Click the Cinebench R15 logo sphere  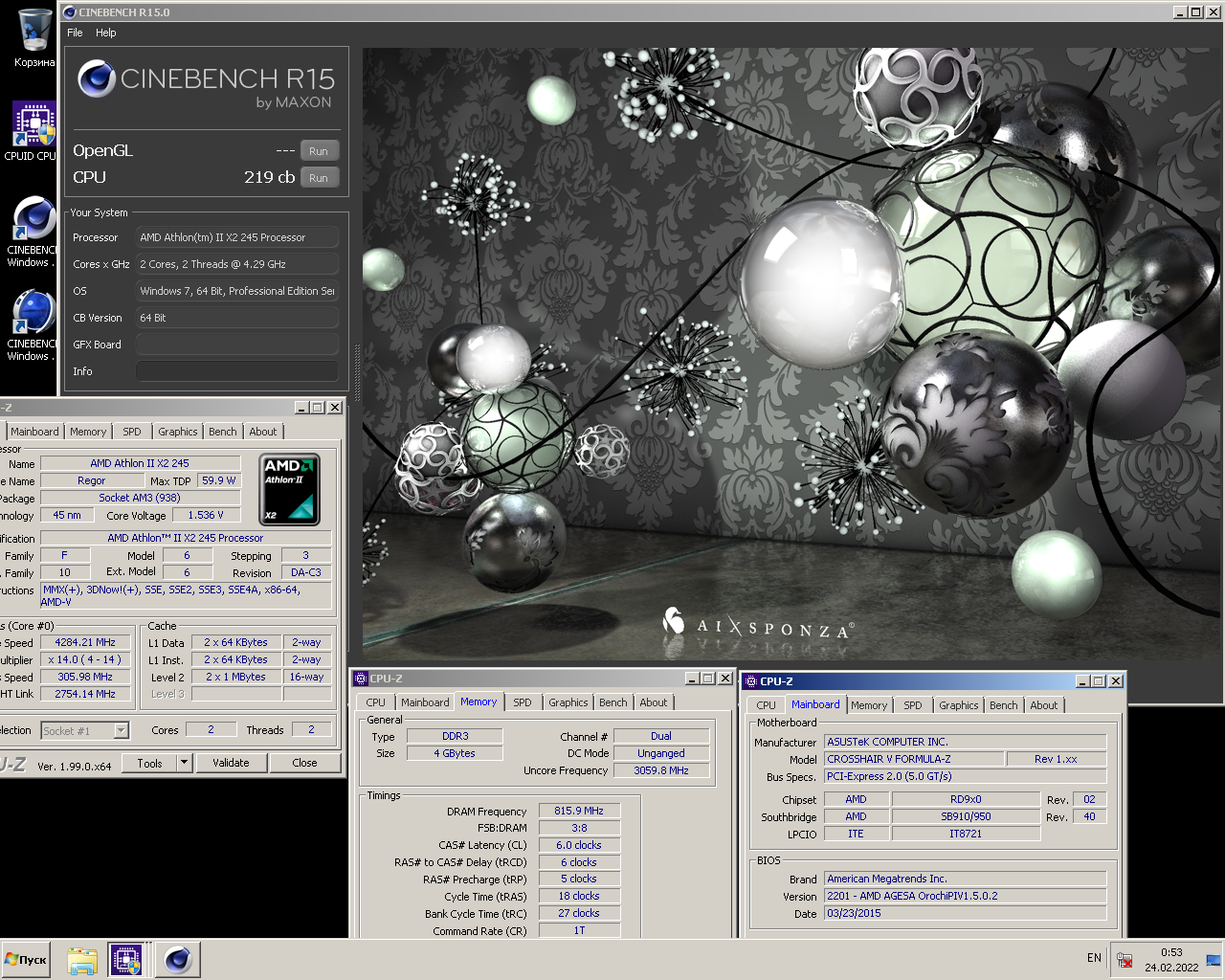coord(97,78)
